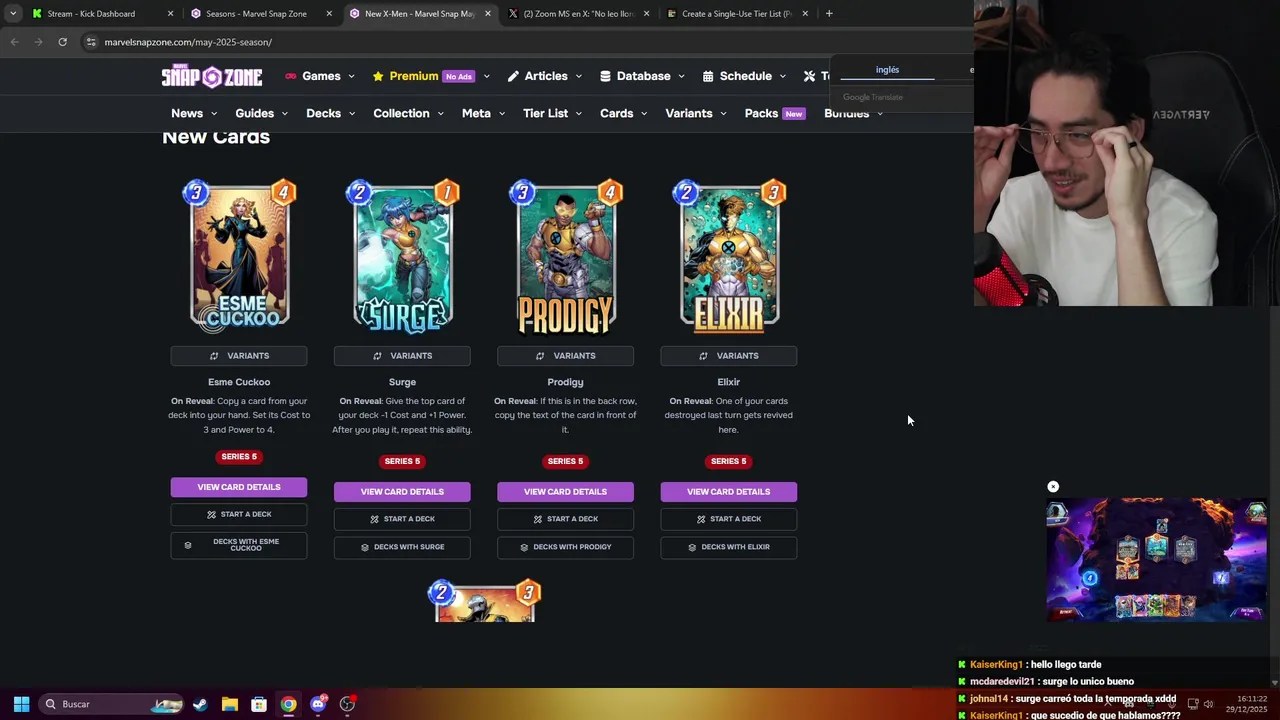This screenshot has height=720, width=1280.
Task: Open the Schedule dropdown
Action: point(744,76)
